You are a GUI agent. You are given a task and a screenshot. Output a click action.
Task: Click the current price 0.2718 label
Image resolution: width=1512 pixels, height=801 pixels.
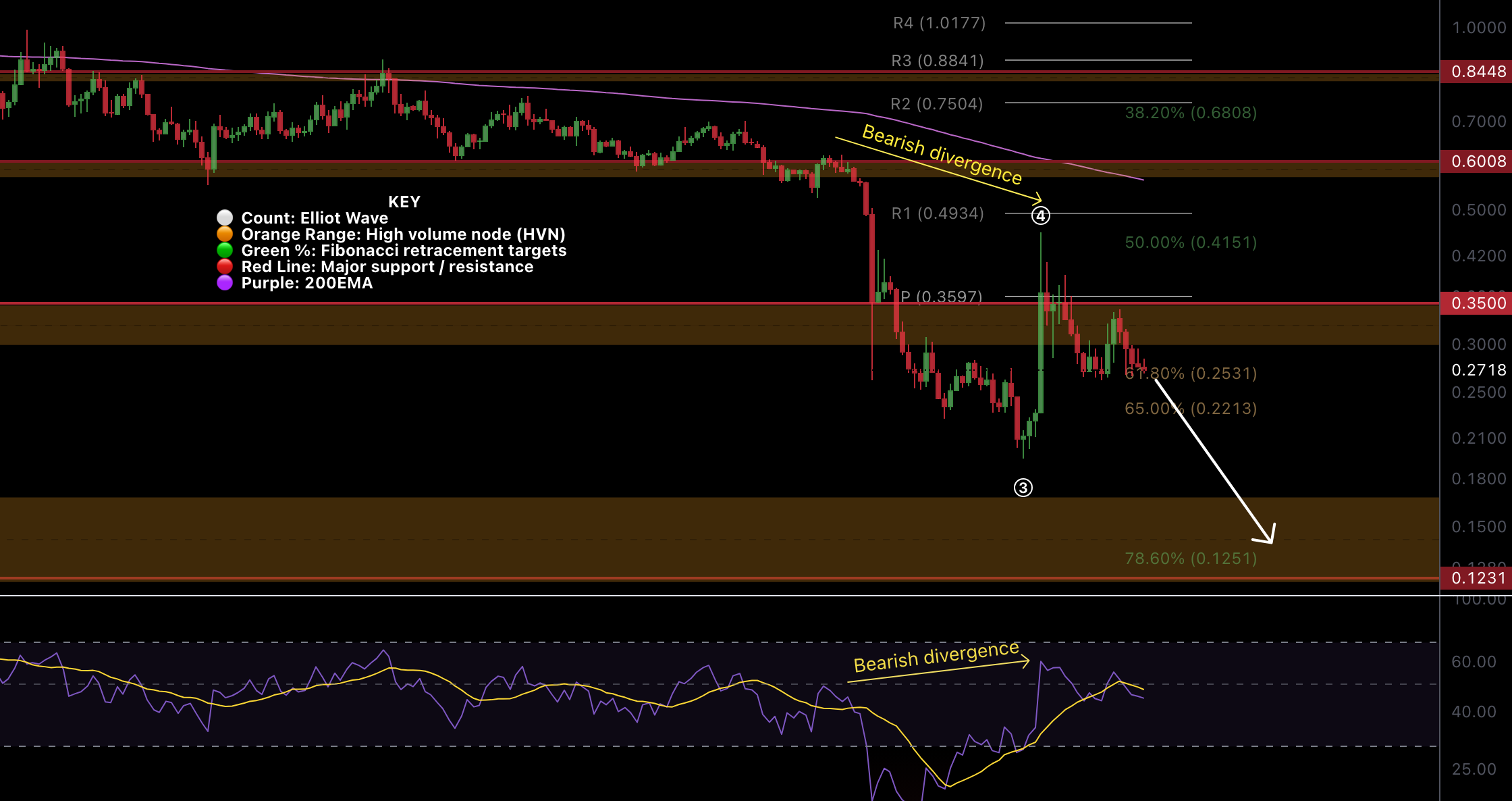tap(1478, 370)
